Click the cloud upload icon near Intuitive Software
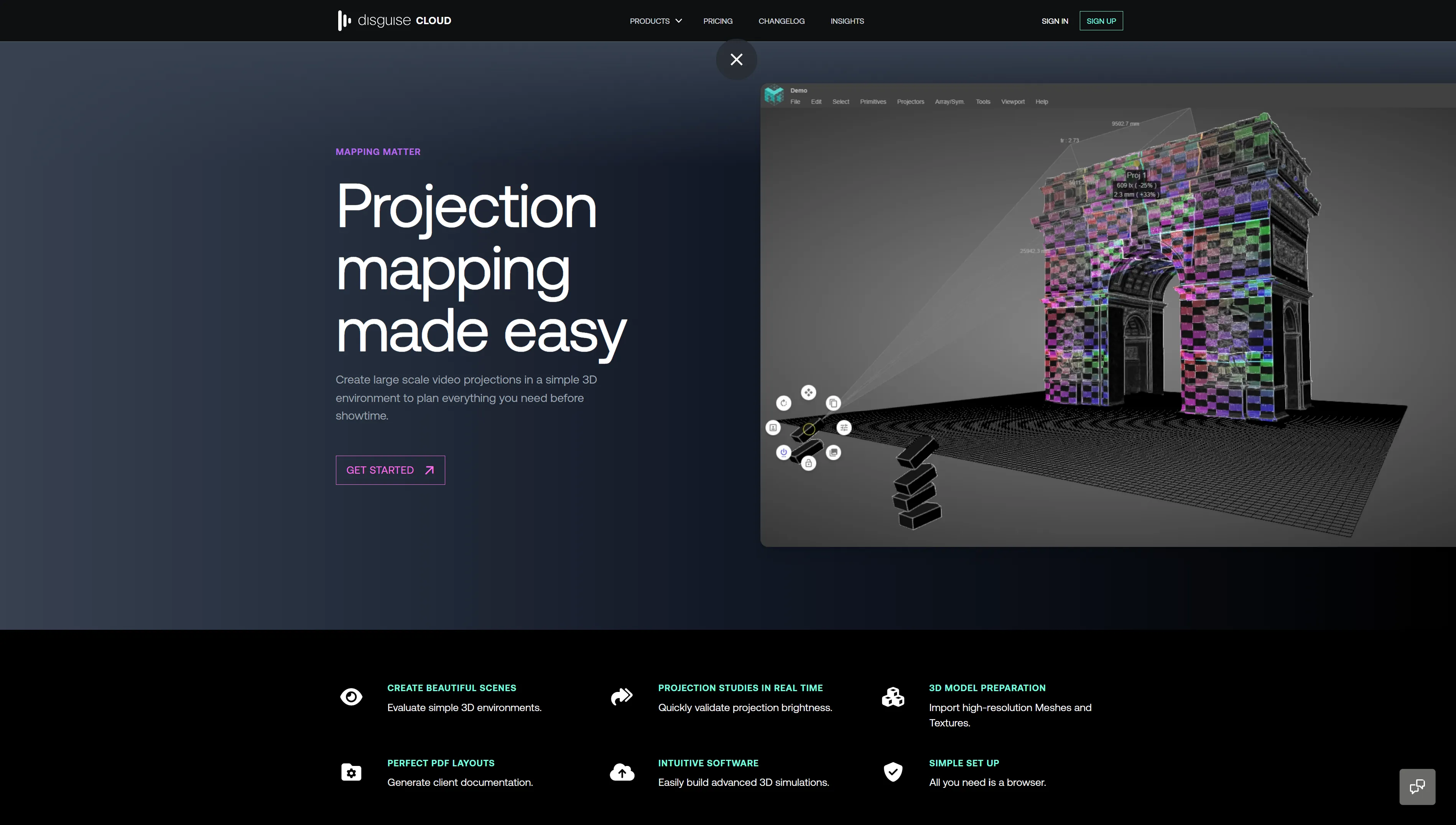This screenshot has width=1456, height=825. [x=621, y=772]
